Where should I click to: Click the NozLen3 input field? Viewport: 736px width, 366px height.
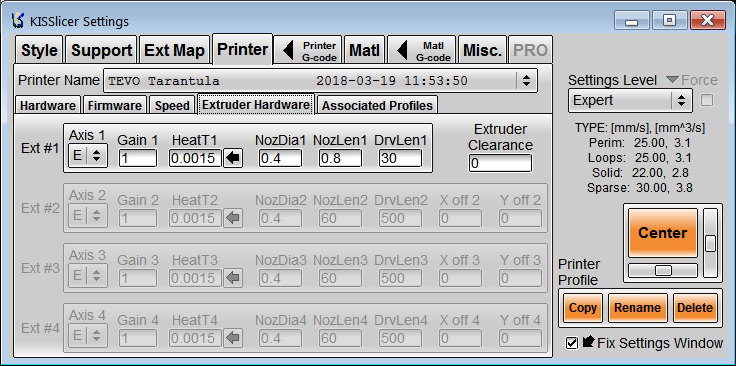point(340,278)
